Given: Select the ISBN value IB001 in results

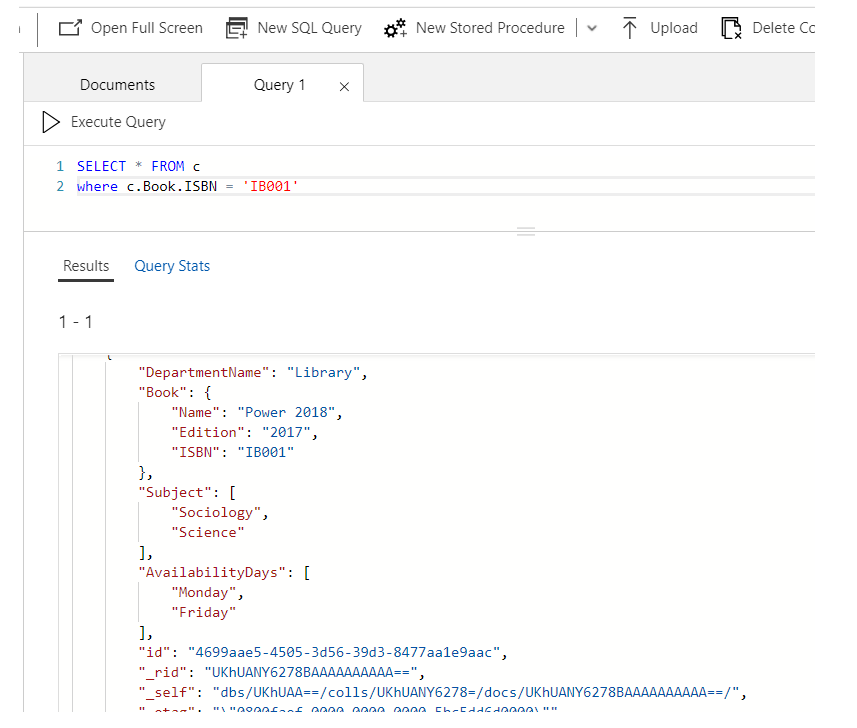Looking at the screenshot, I should click(x=266, y=452).
